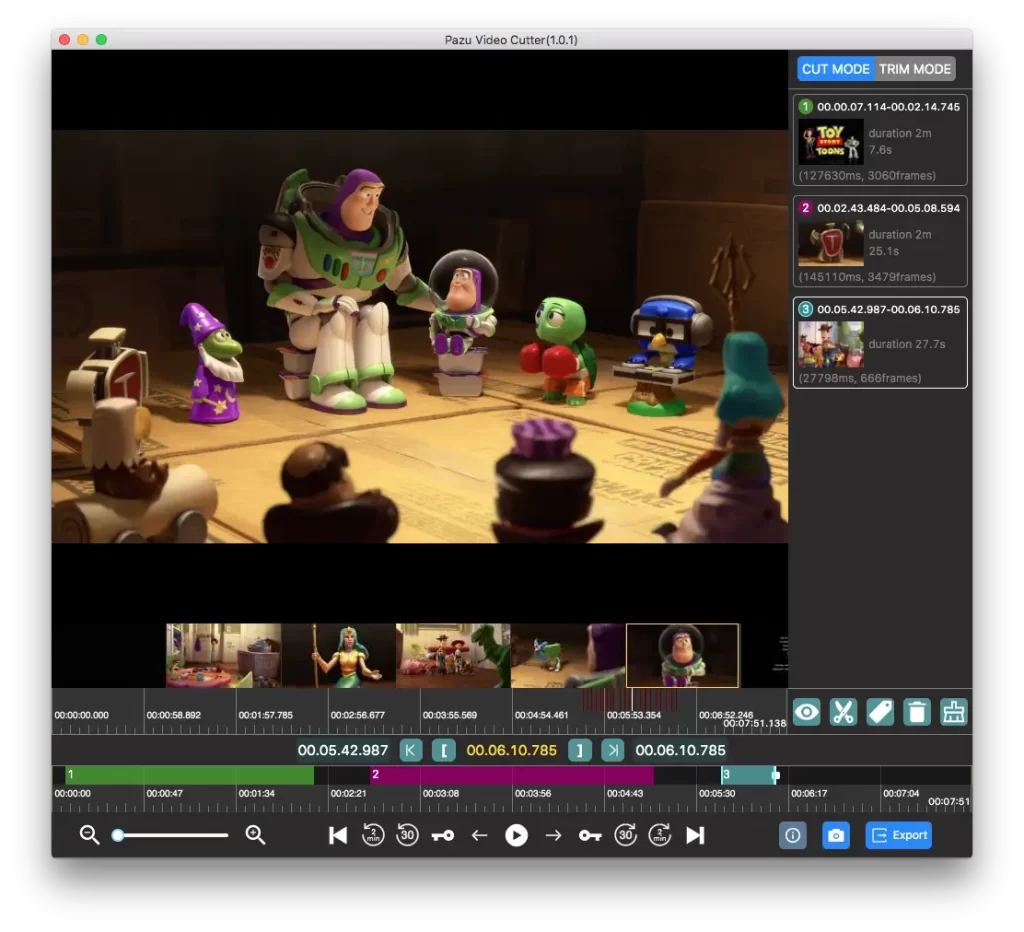Select the highlighted Buzz filmstrip frame
This screenshot has width=1024, height=932.
(682, 655)
